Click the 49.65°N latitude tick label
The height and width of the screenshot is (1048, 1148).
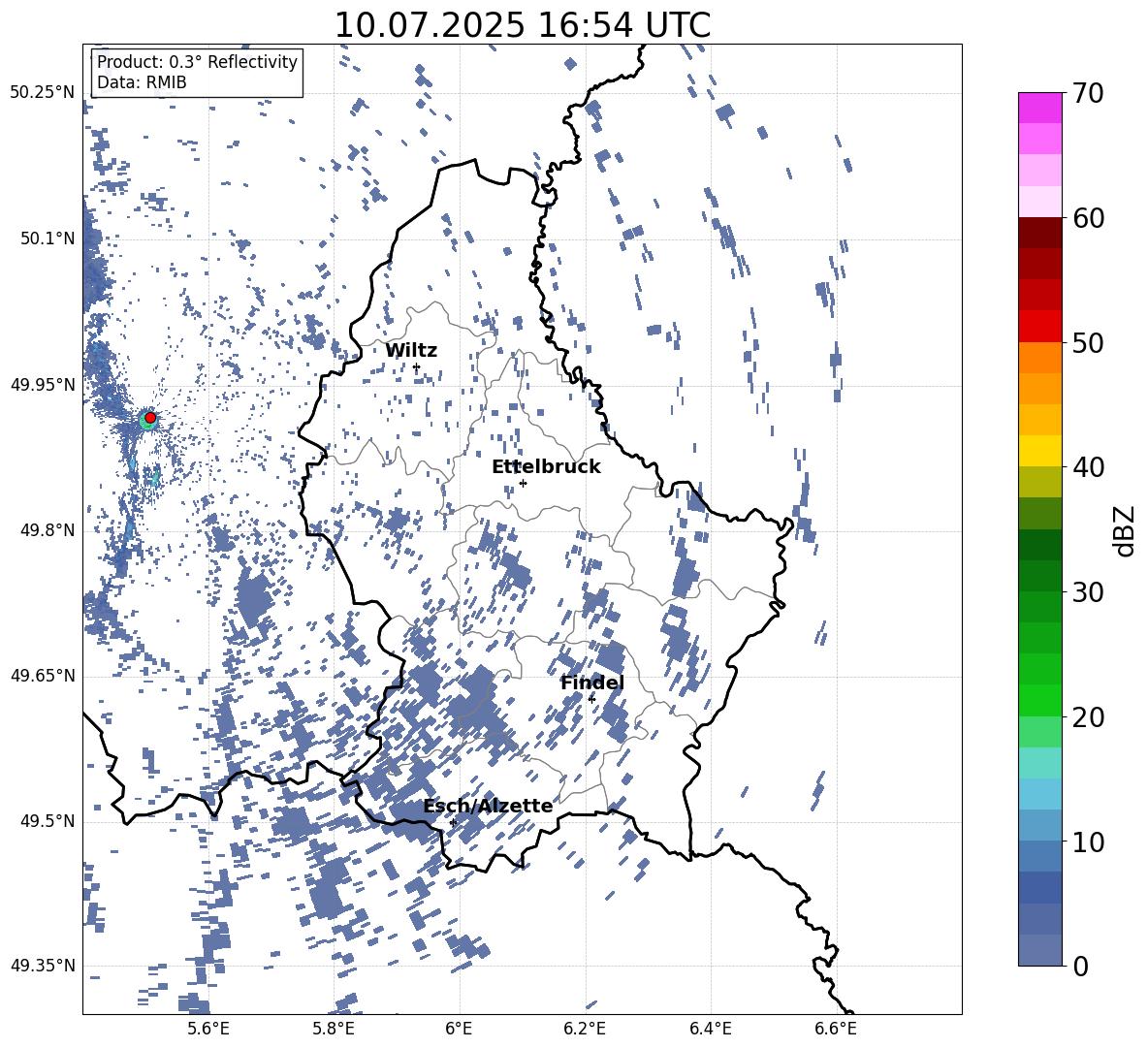pyautogui.click(x=43, y=676)
